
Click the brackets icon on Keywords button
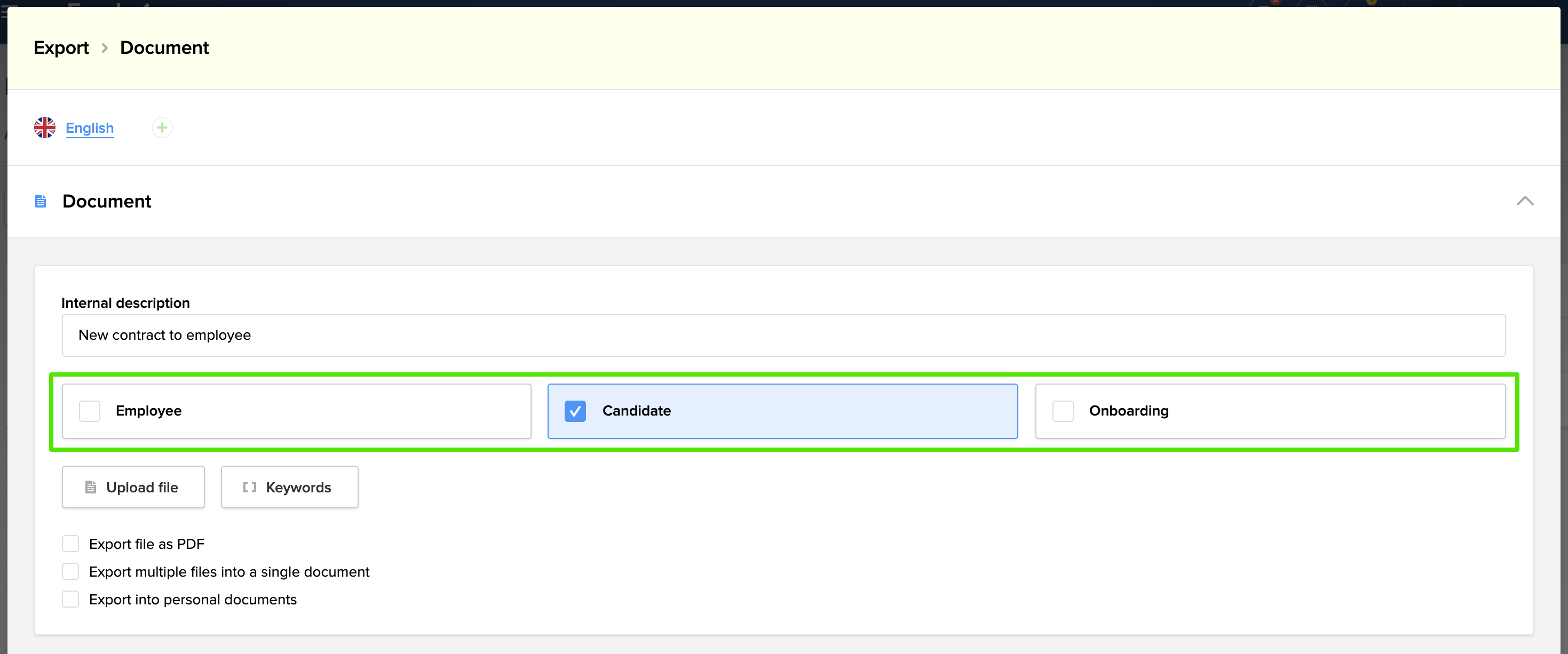[250, 488]
